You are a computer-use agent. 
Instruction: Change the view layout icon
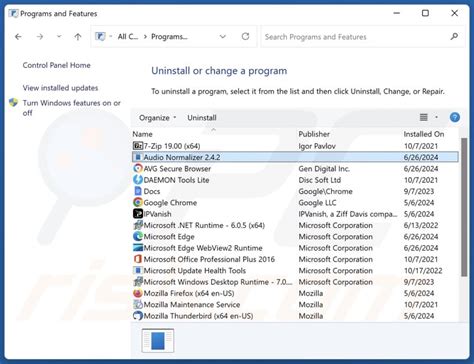424,117
